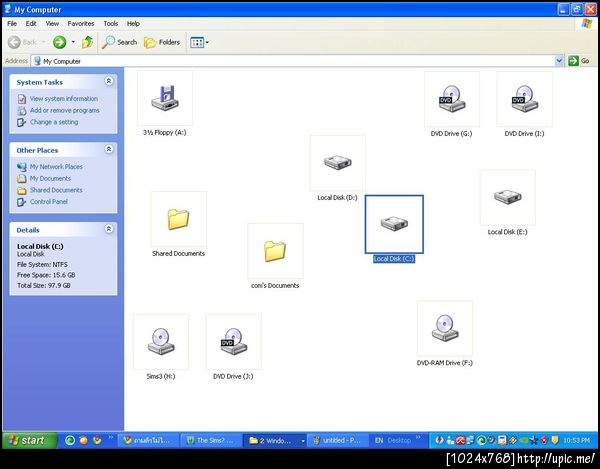Click Free Space: 15.6 GB in Details
The height and width of the screenshot is (469, 600).
(46, 275)
